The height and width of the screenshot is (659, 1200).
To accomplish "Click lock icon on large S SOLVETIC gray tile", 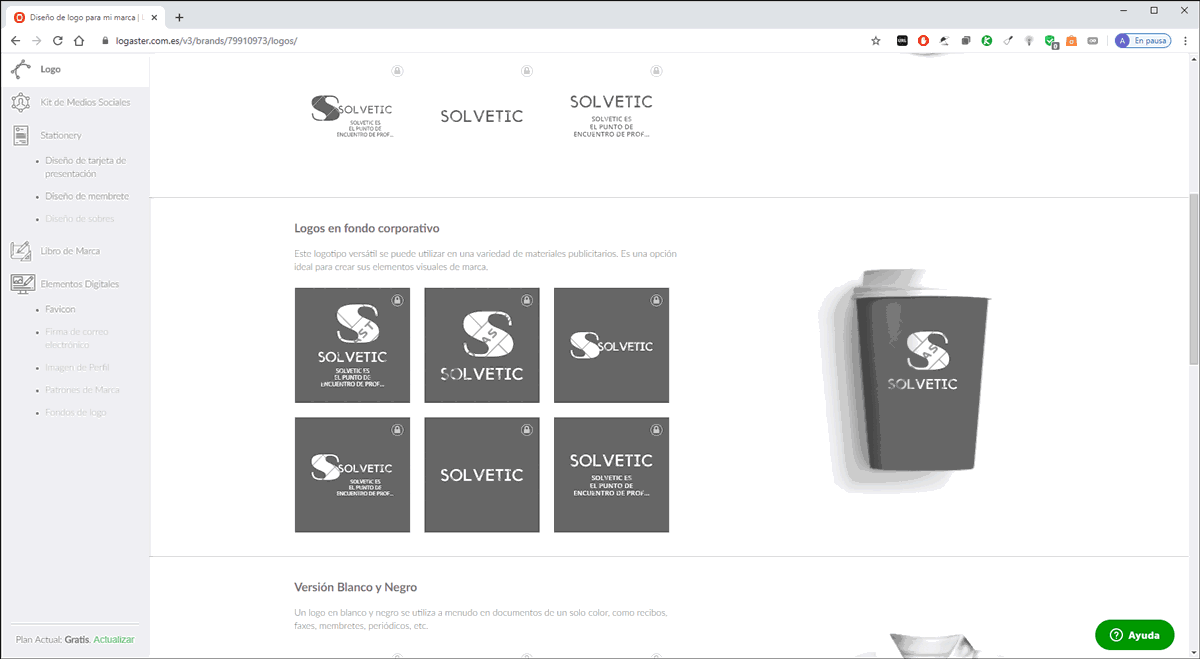I will (x=527, y=300).
